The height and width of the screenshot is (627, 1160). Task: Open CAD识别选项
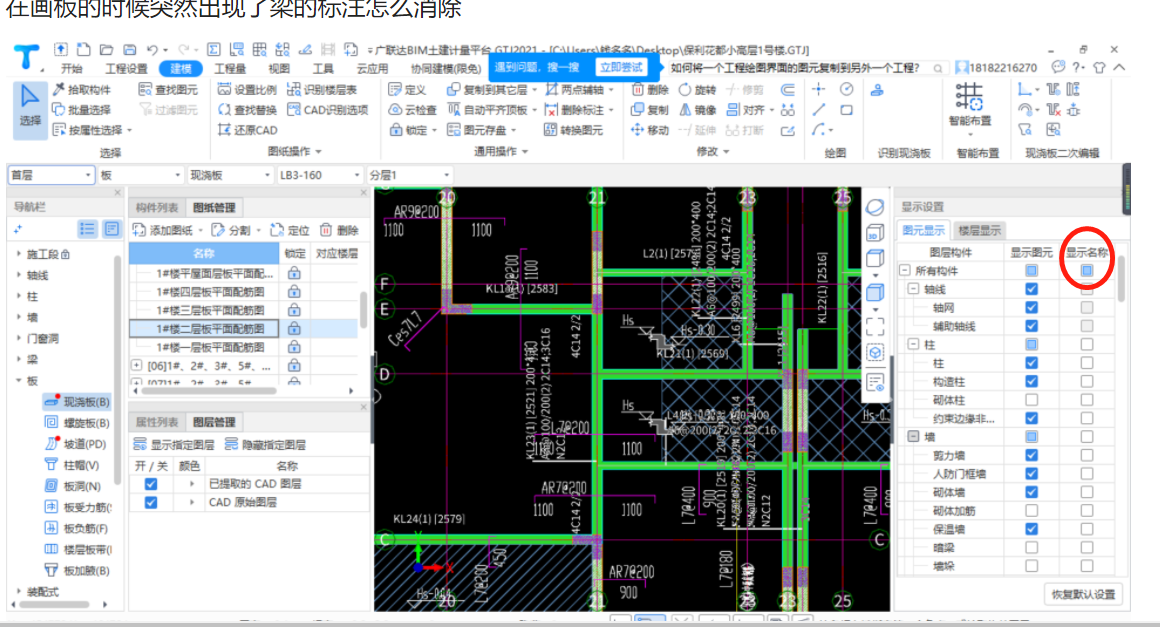(327, 109)
